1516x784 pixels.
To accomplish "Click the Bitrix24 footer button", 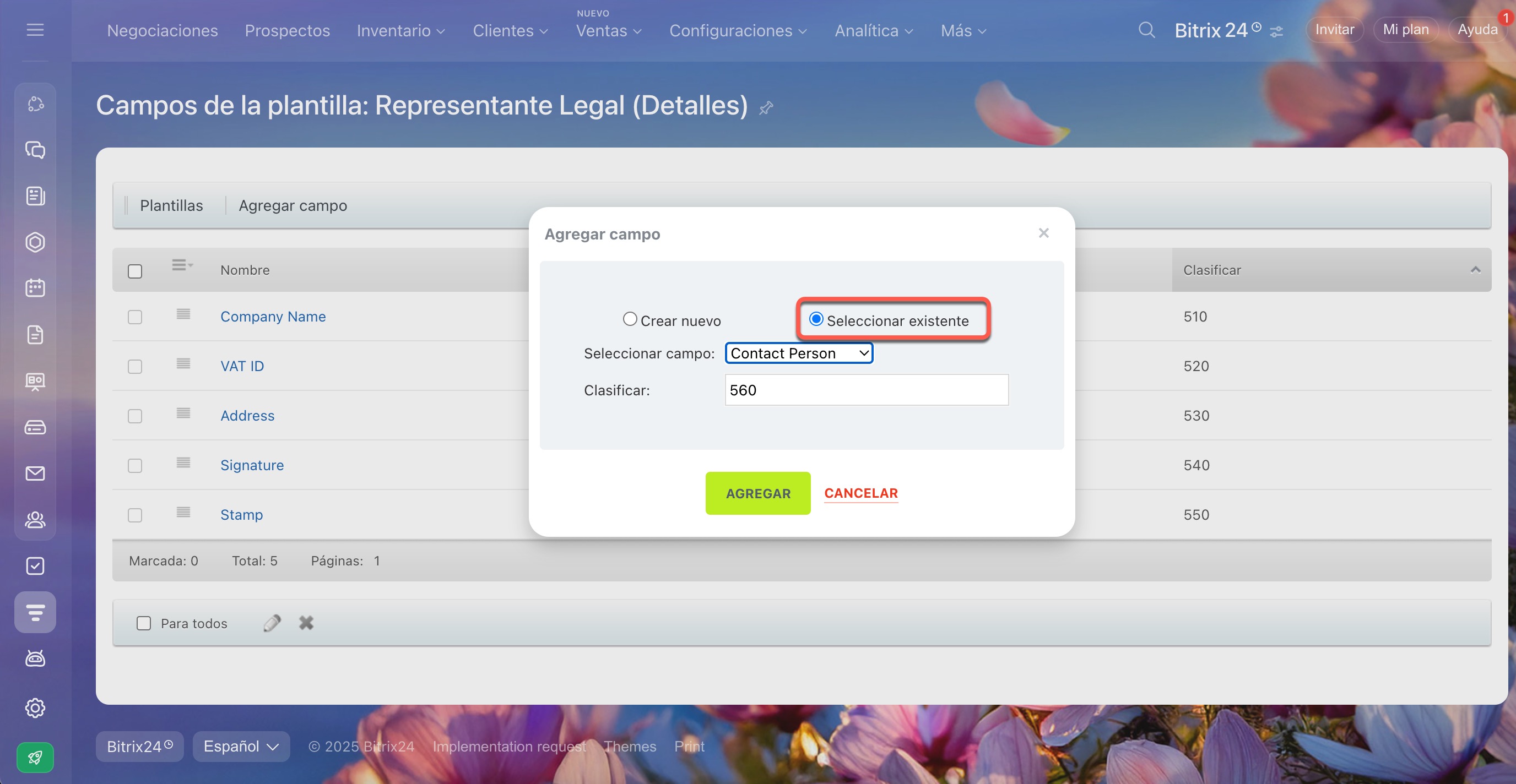I will (139, 747).
